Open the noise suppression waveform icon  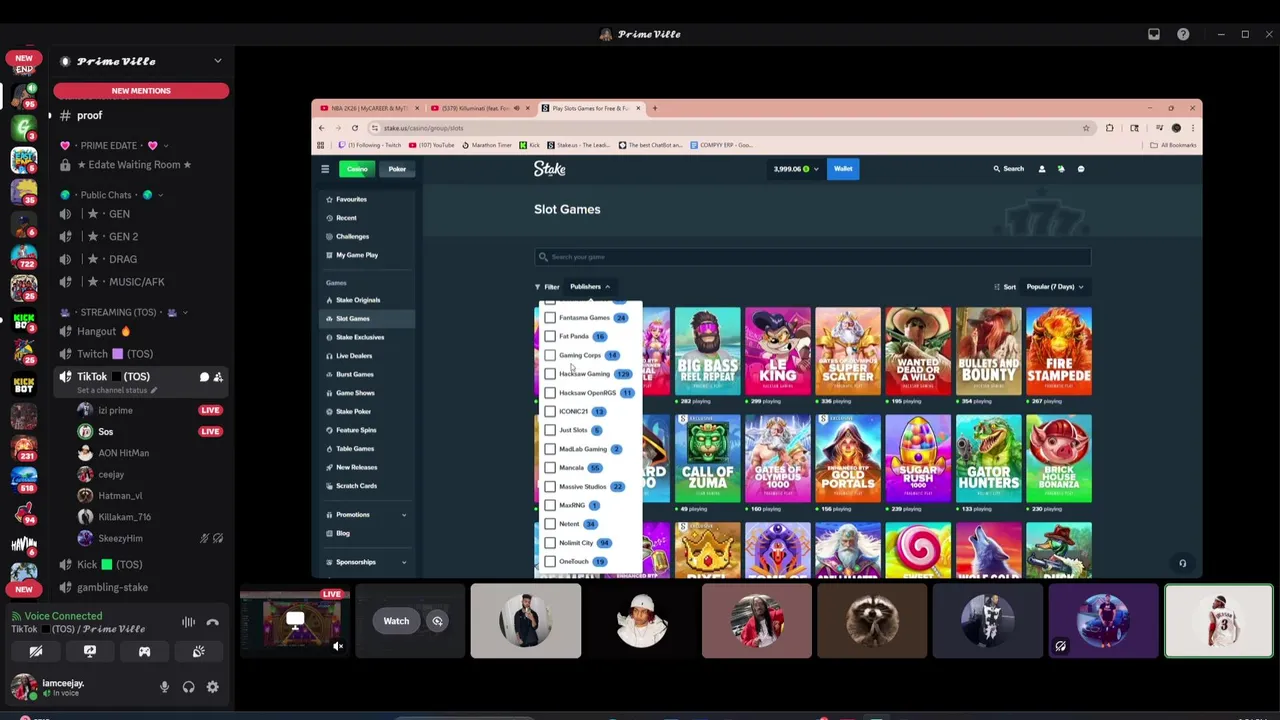(188, 622)
